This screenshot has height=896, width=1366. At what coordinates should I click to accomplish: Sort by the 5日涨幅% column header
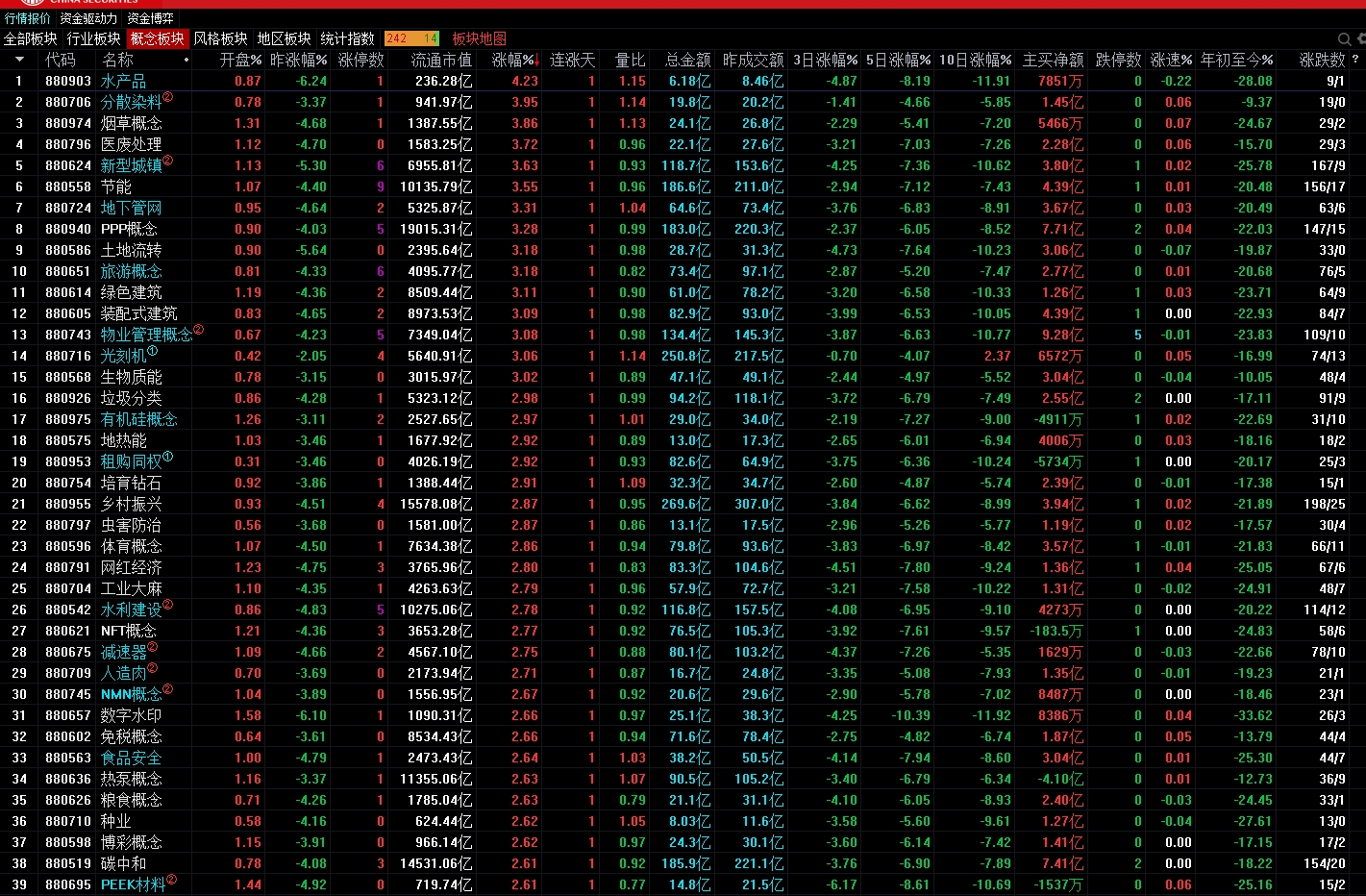click(x=899, y=60)
